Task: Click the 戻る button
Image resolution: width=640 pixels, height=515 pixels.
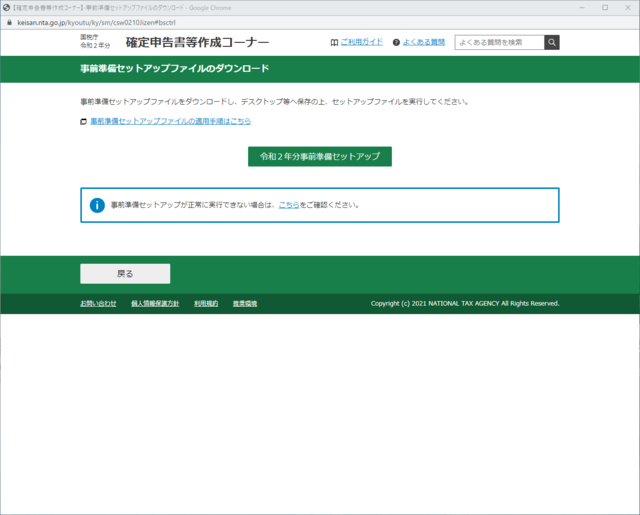Action: pos(125,274)
